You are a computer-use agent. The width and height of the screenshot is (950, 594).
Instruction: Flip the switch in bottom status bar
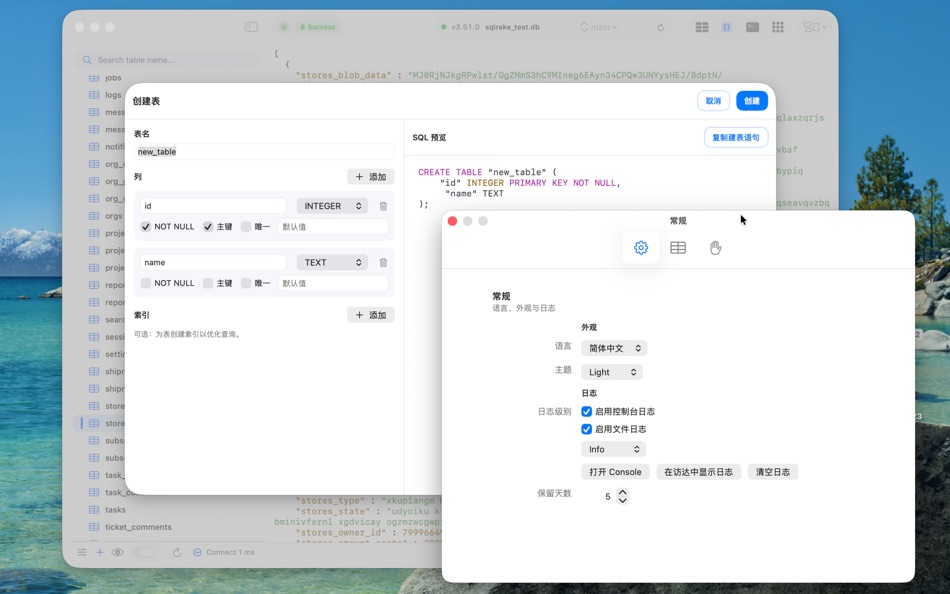[143, 552]
